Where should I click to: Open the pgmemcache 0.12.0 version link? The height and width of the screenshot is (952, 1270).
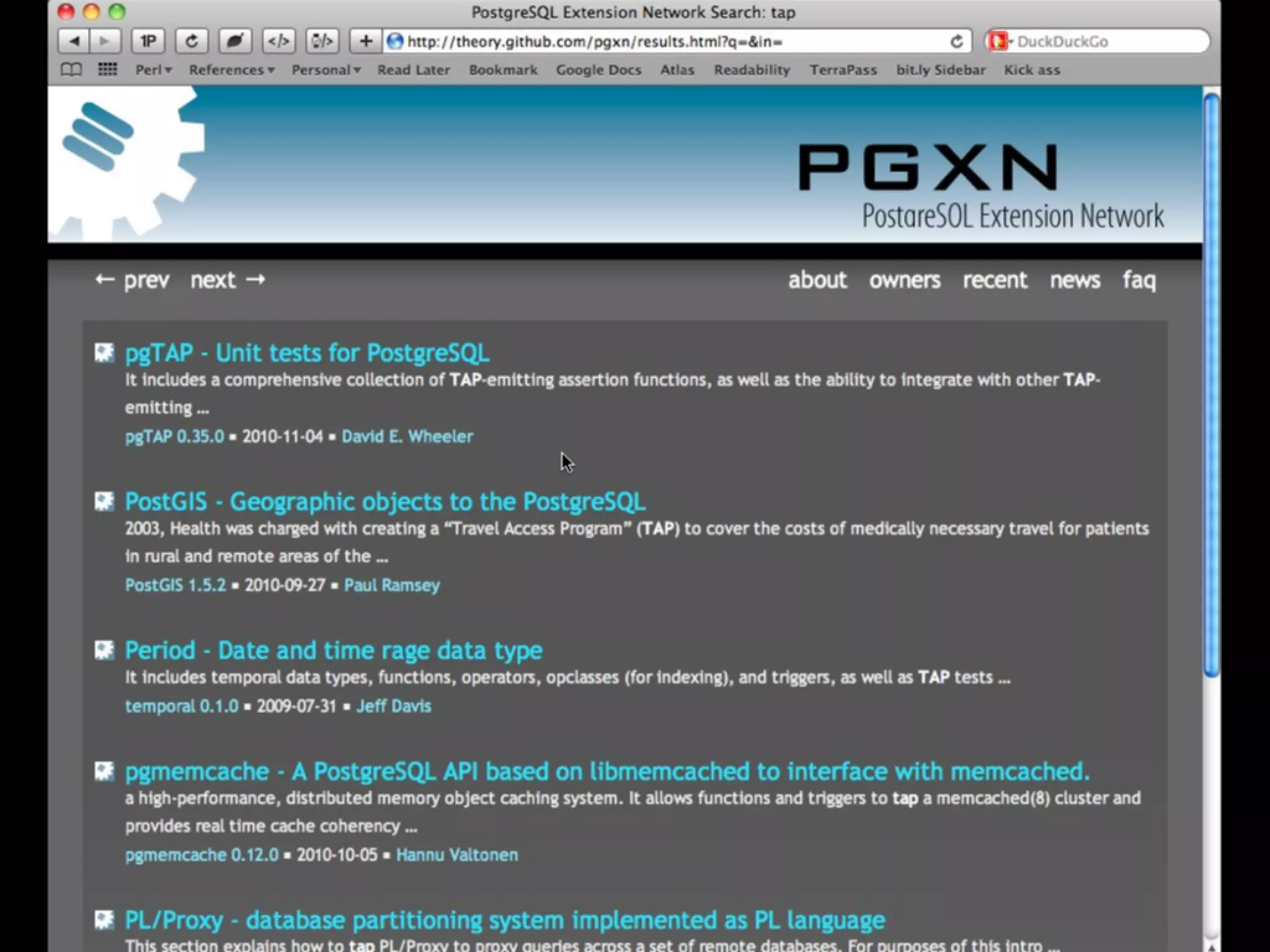(202, 855)
